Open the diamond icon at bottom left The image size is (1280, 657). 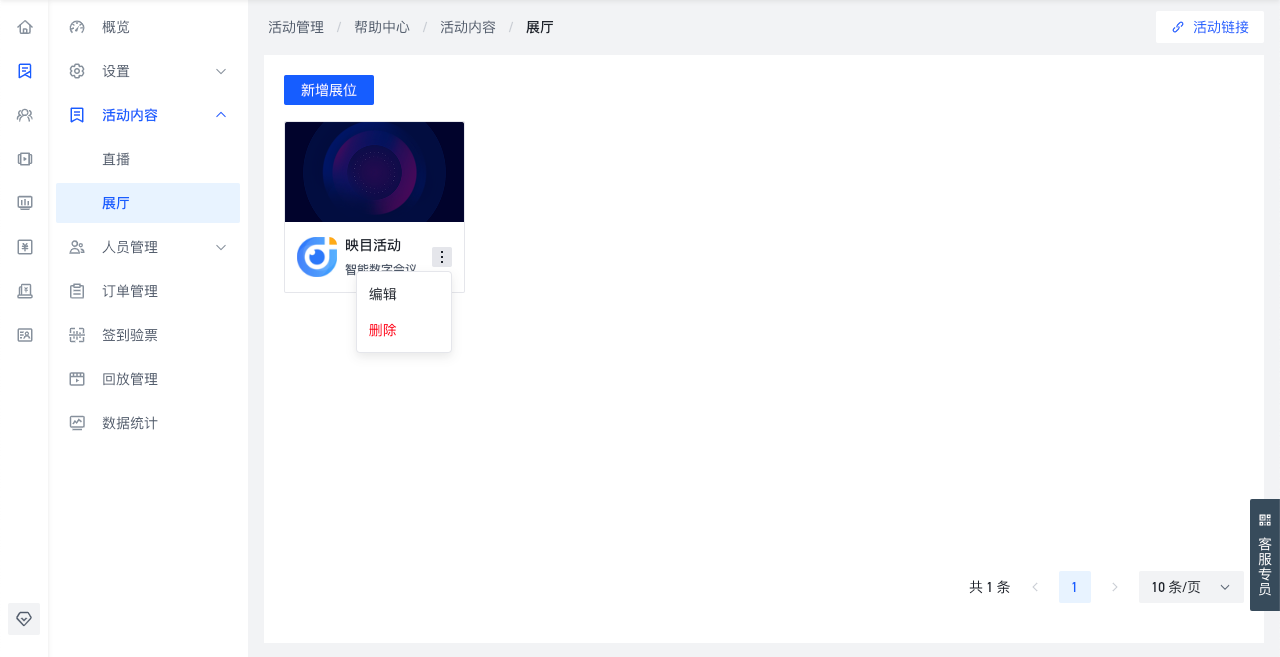point(24,619)
